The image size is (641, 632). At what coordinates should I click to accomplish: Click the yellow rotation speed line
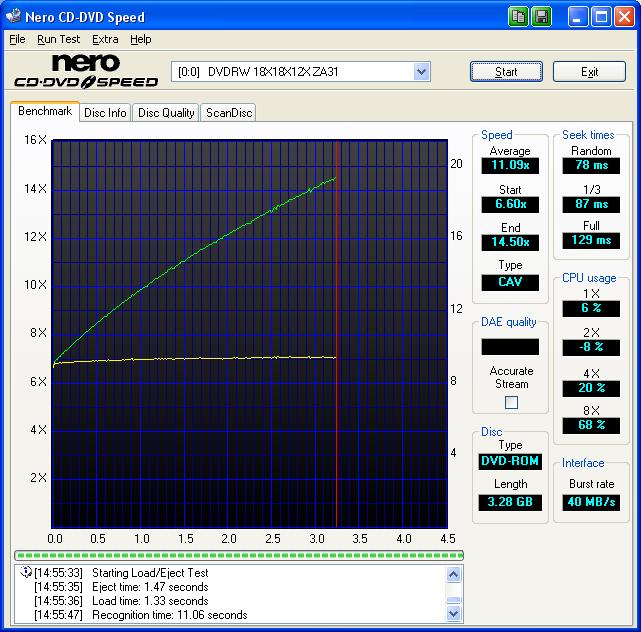tap(195, 359)
